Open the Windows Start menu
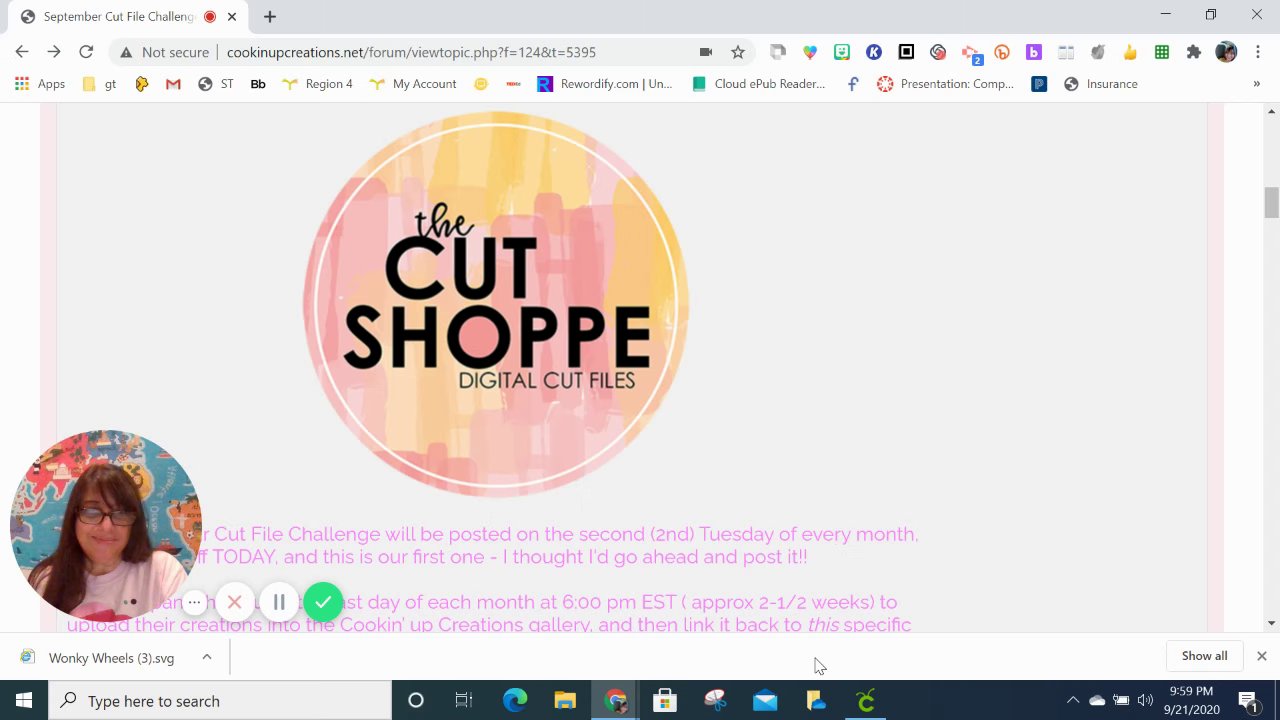 (x=24, y=700)
